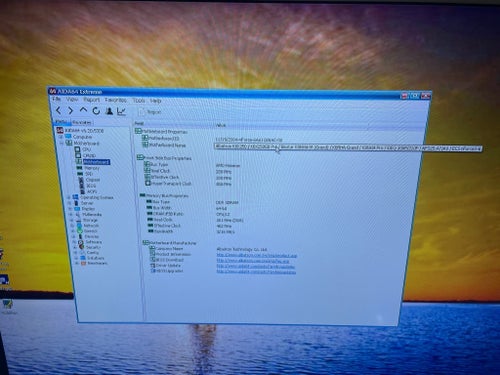Select highlighted Motherboard child item in tree

tap(96, 162)
